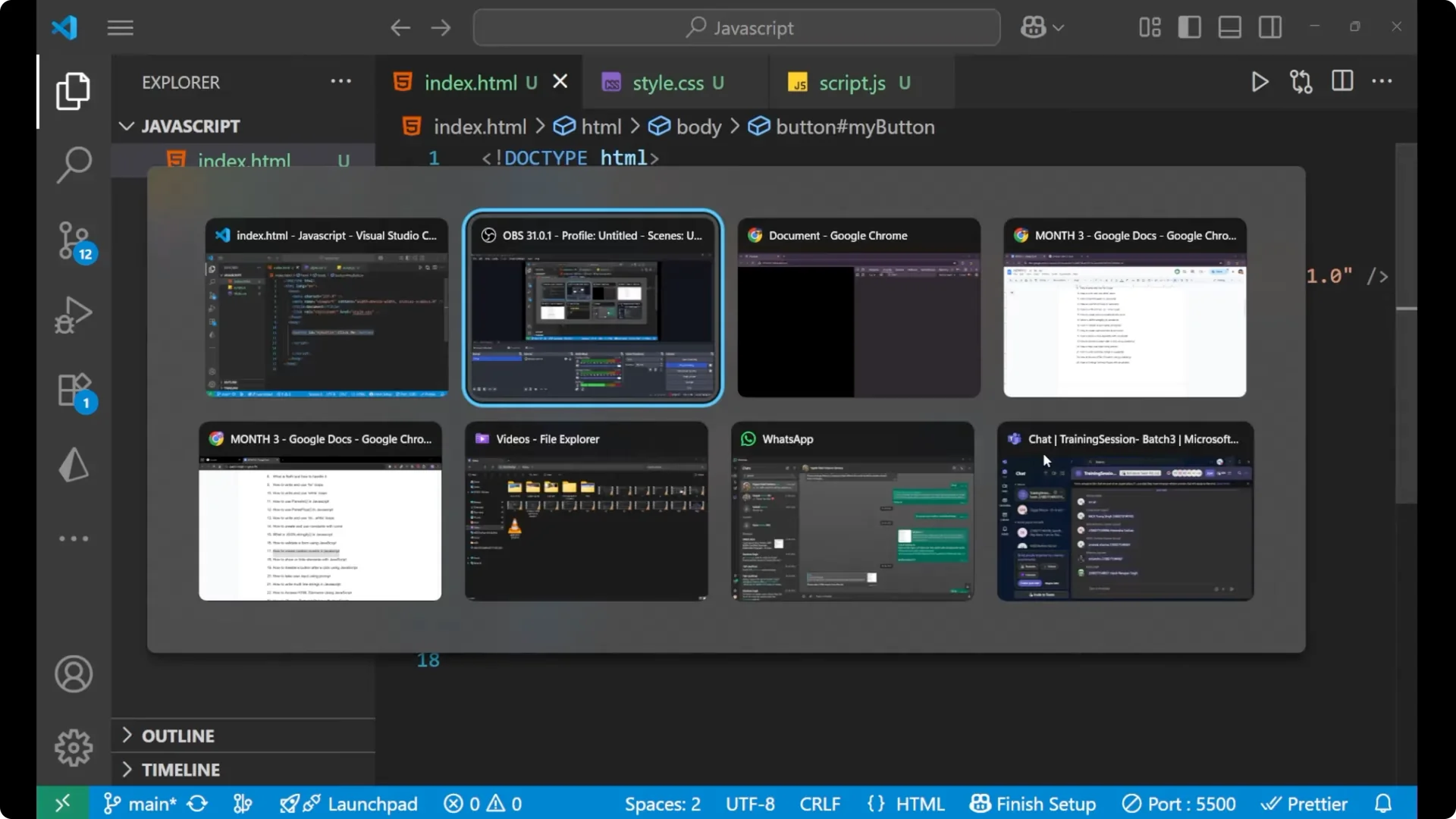Viewport: 1456px width, 819px height.
Task: Click Port : 5500 in the status bar
Action: pos(1179,804)
